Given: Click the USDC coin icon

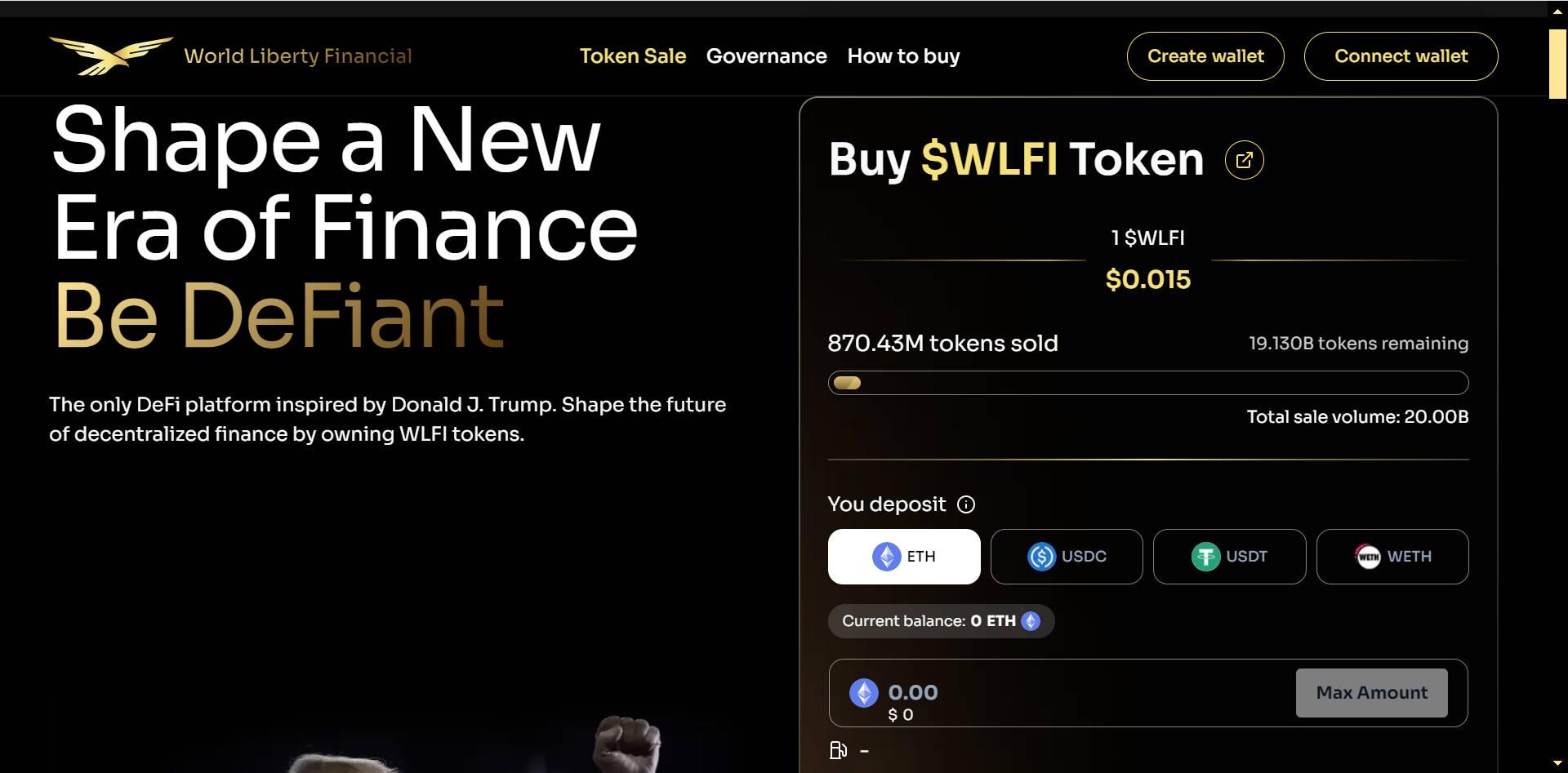Looking at the screenshot, I should click(1040, 557).
